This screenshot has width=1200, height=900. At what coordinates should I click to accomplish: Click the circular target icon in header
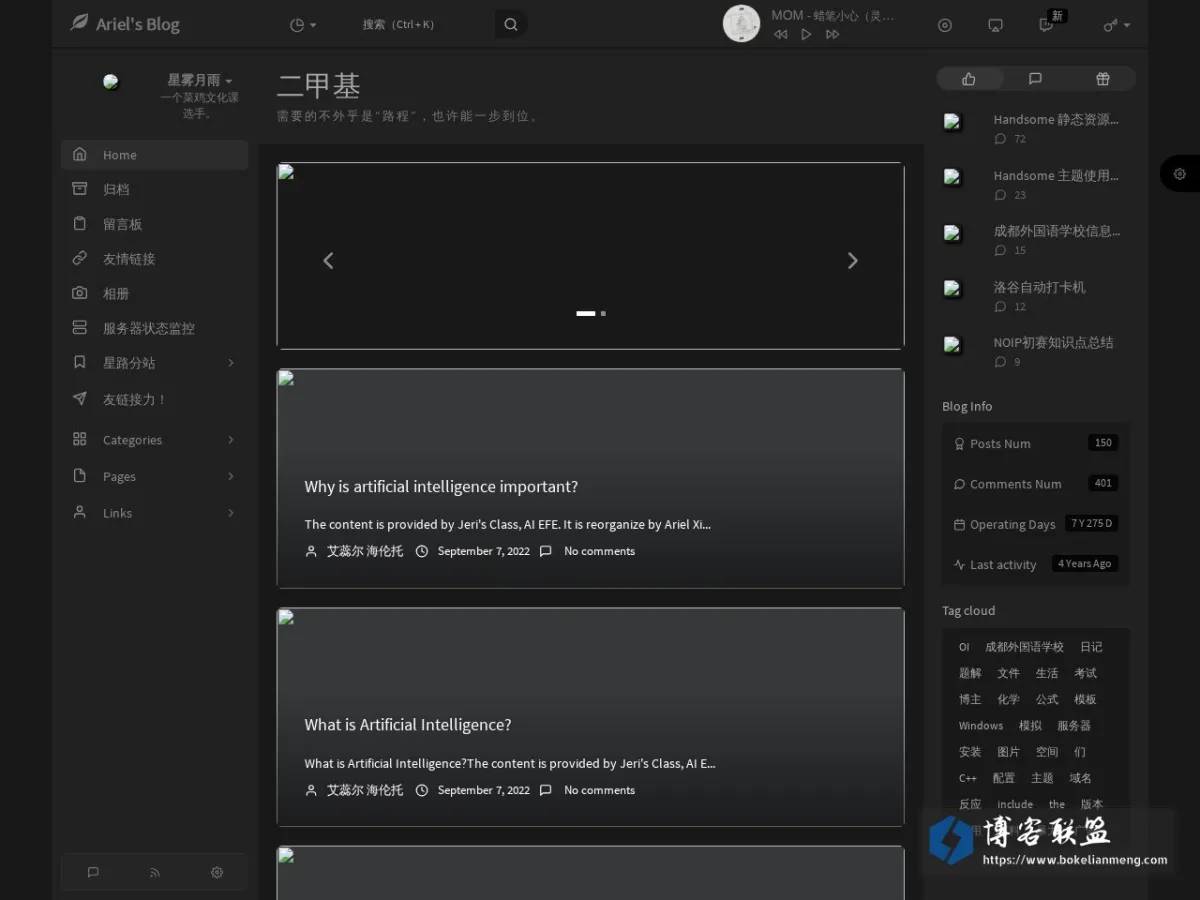945,25
